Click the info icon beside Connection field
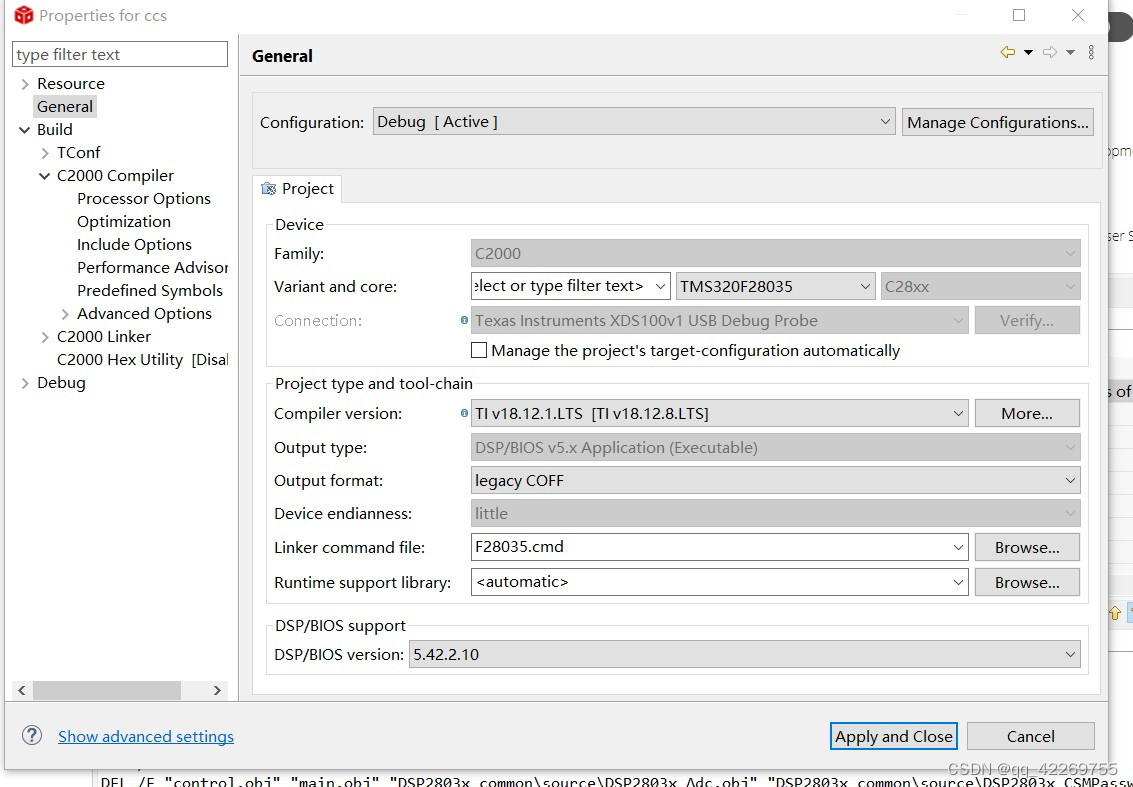 461,320
